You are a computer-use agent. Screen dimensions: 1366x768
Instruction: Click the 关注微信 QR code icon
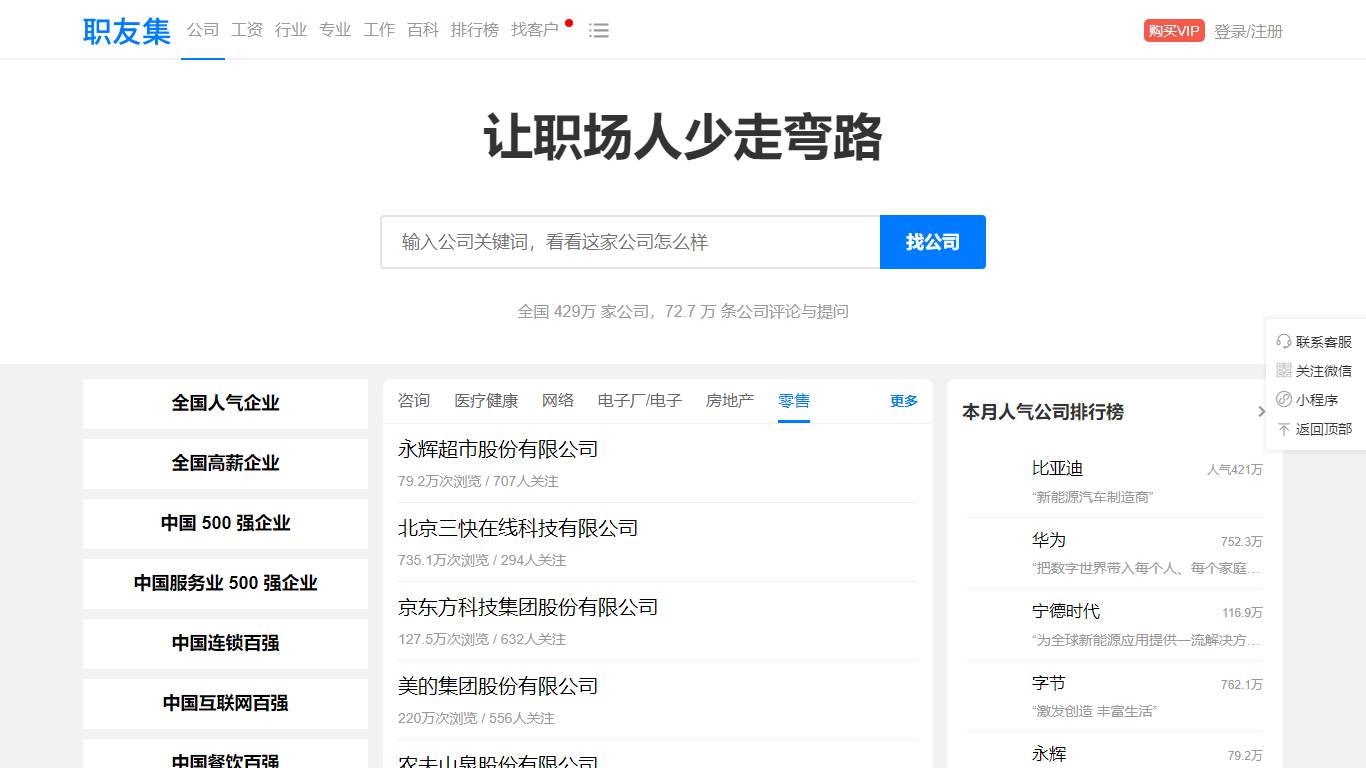pos(1283,370)
